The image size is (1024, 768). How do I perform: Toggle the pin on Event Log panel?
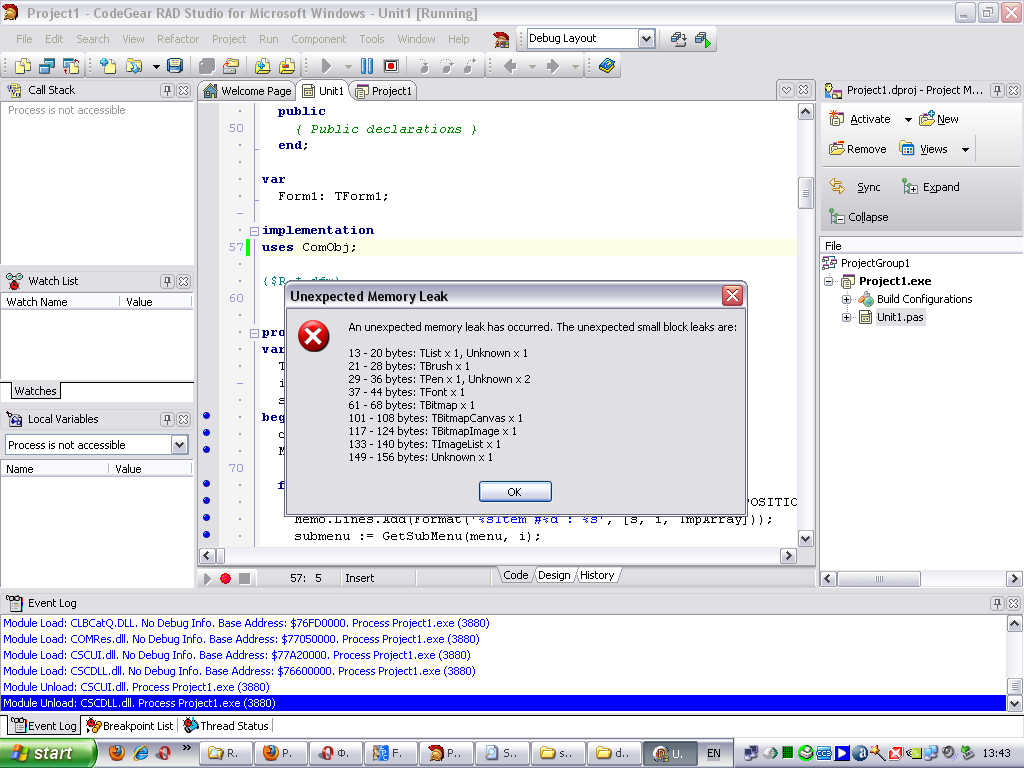pyautogui.click(x=997, y=604)
